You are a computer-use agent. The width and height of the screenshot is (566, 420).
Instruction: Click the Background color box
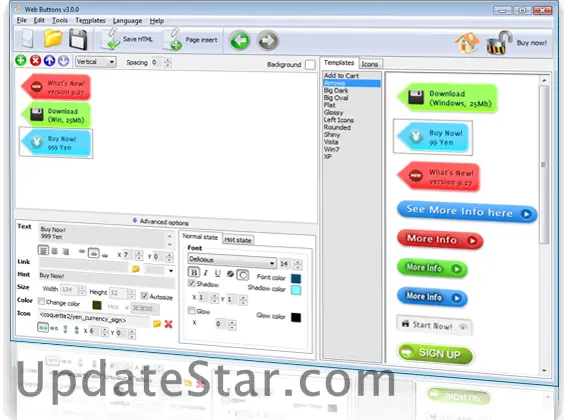coord(310,65)
